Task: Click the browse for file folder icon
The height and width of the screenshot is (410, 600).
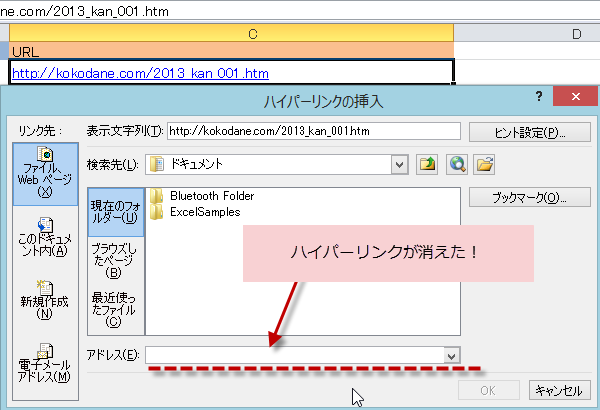Action: tap(484, 165)
